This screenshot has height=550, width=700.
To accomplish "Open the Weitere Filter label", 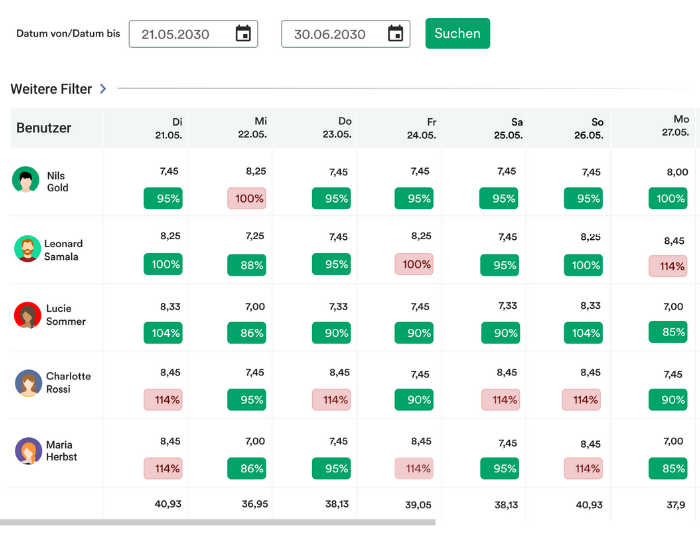I will coord(51,89).
